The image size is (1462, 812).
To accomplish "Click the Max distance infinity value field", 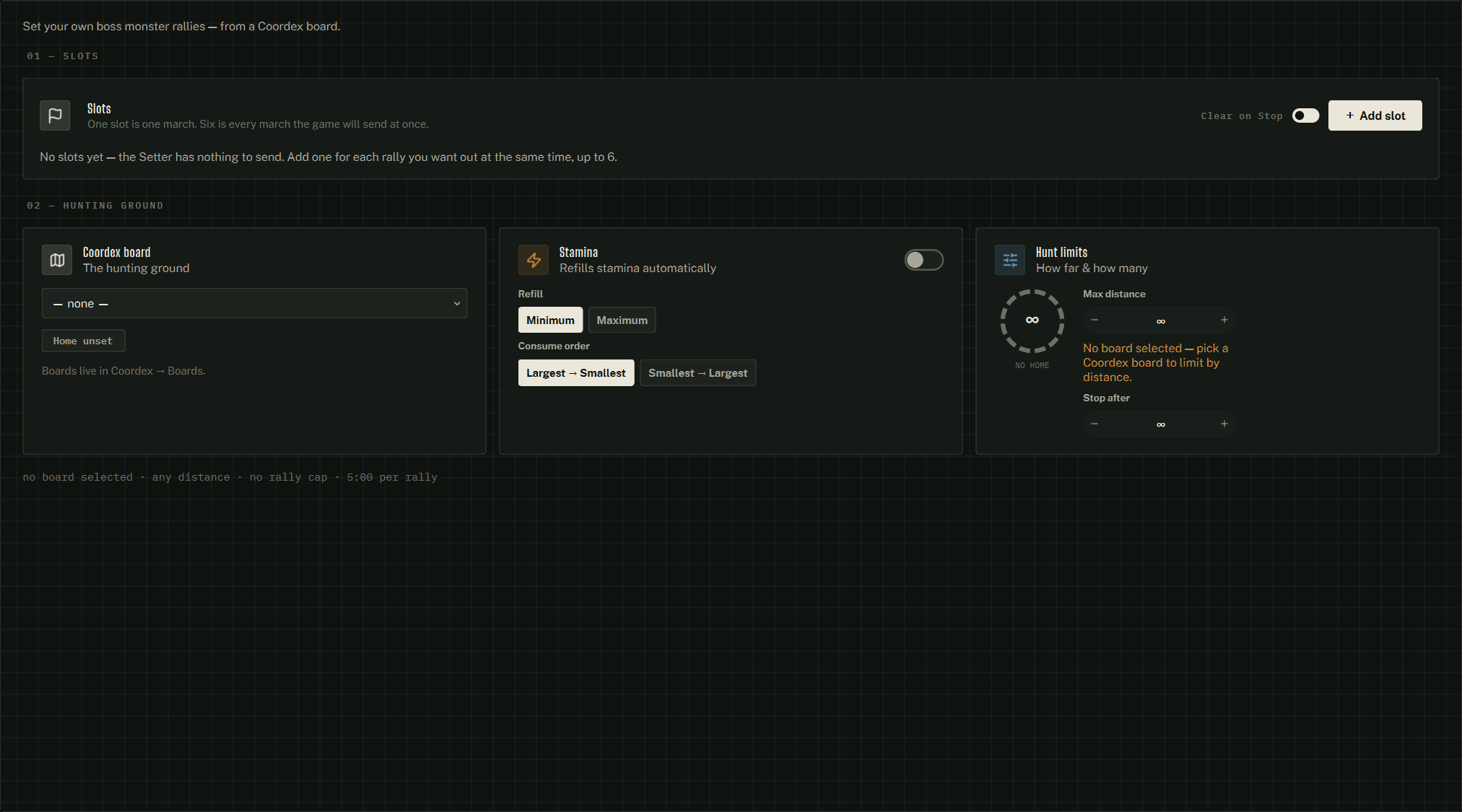I will point(1160,320).
